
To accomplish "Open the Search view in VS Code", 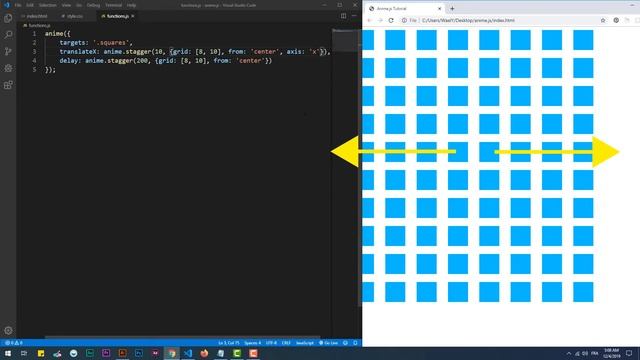I will coord(8,35).
